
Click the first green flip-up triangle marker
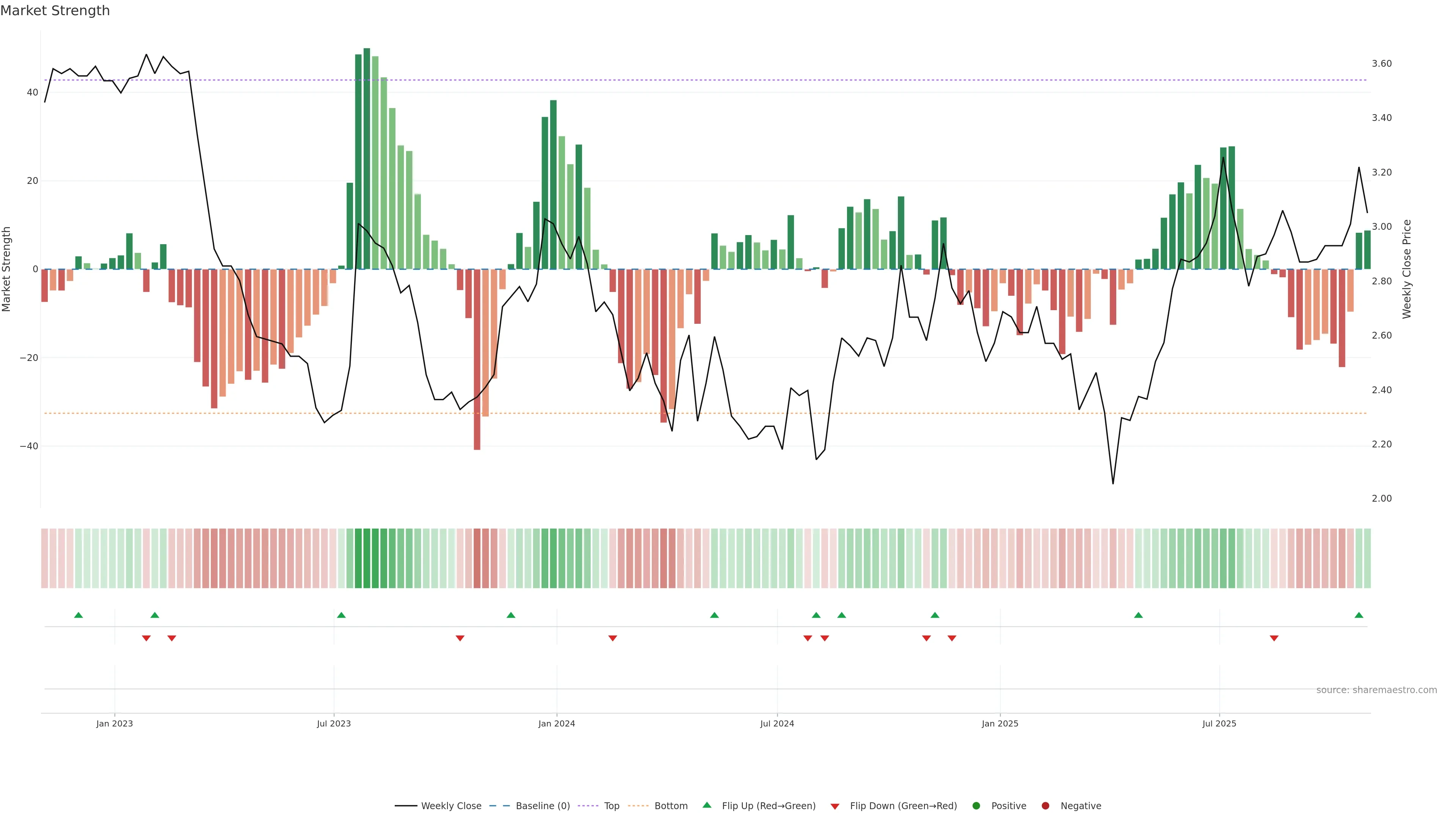click(78, 615)
